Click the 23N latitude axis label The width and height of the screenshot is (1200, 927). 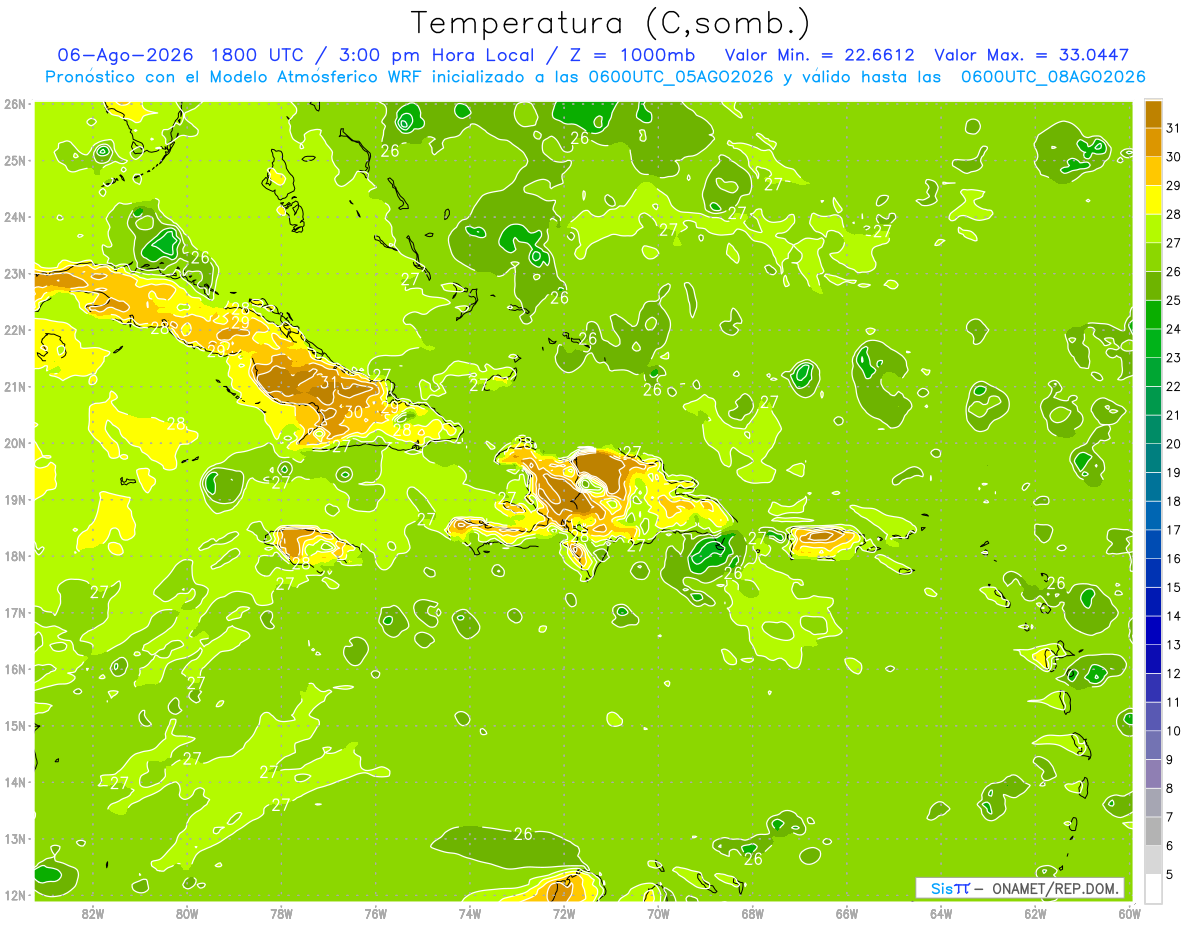pyautogui.click(x=14, y=273)
